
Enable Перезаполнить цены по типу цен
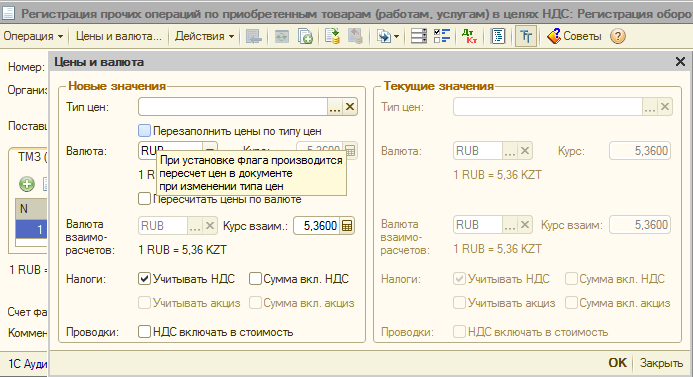pyautogui.click(x=144, y=130)
